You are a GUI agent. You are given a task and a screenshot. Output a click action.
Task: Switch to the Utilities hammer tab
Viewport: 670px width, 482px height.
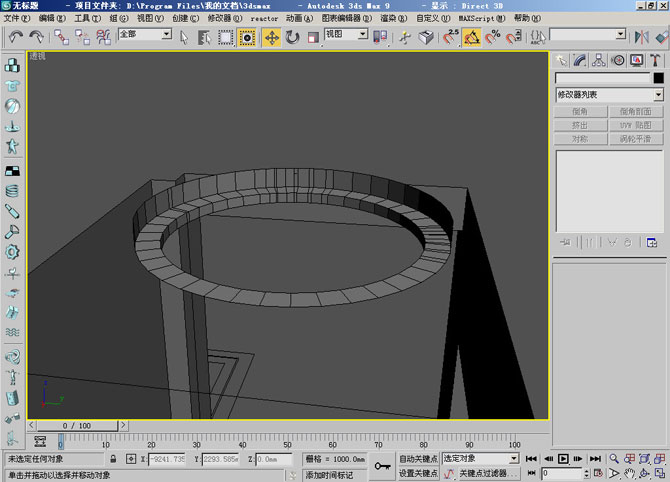655,60
